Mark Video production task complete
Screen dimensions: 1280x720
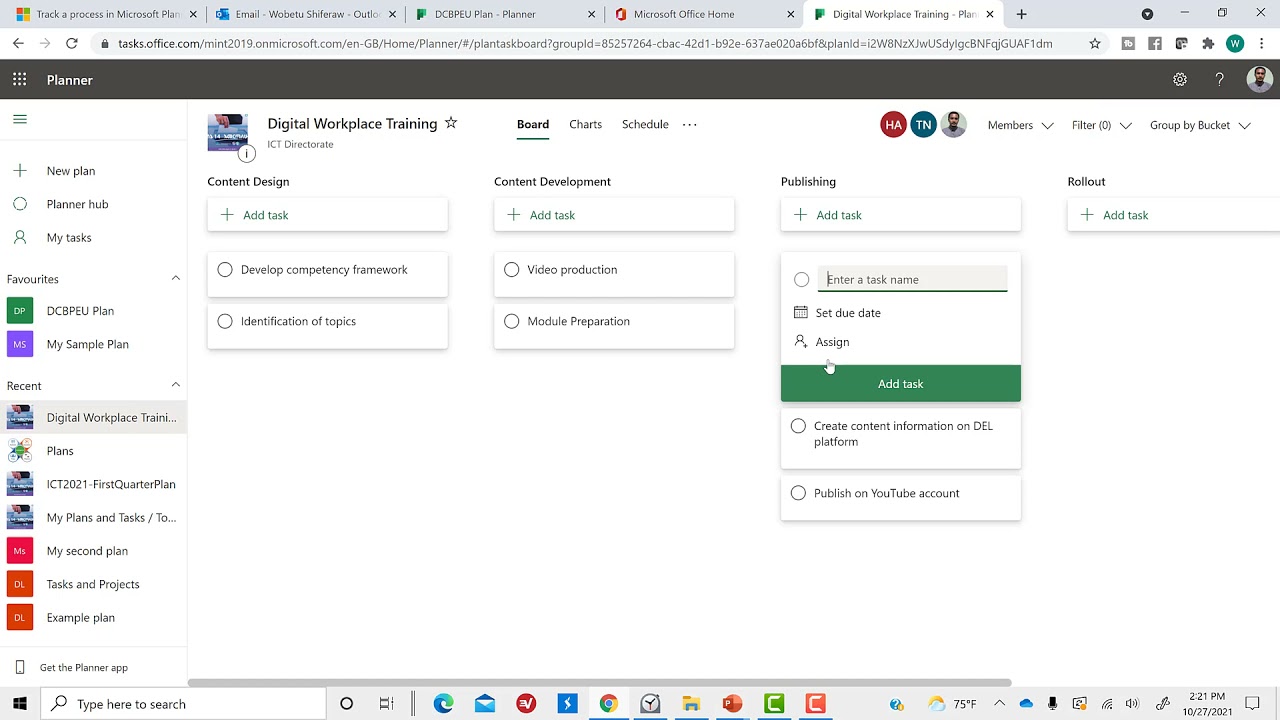pos(512,270)
